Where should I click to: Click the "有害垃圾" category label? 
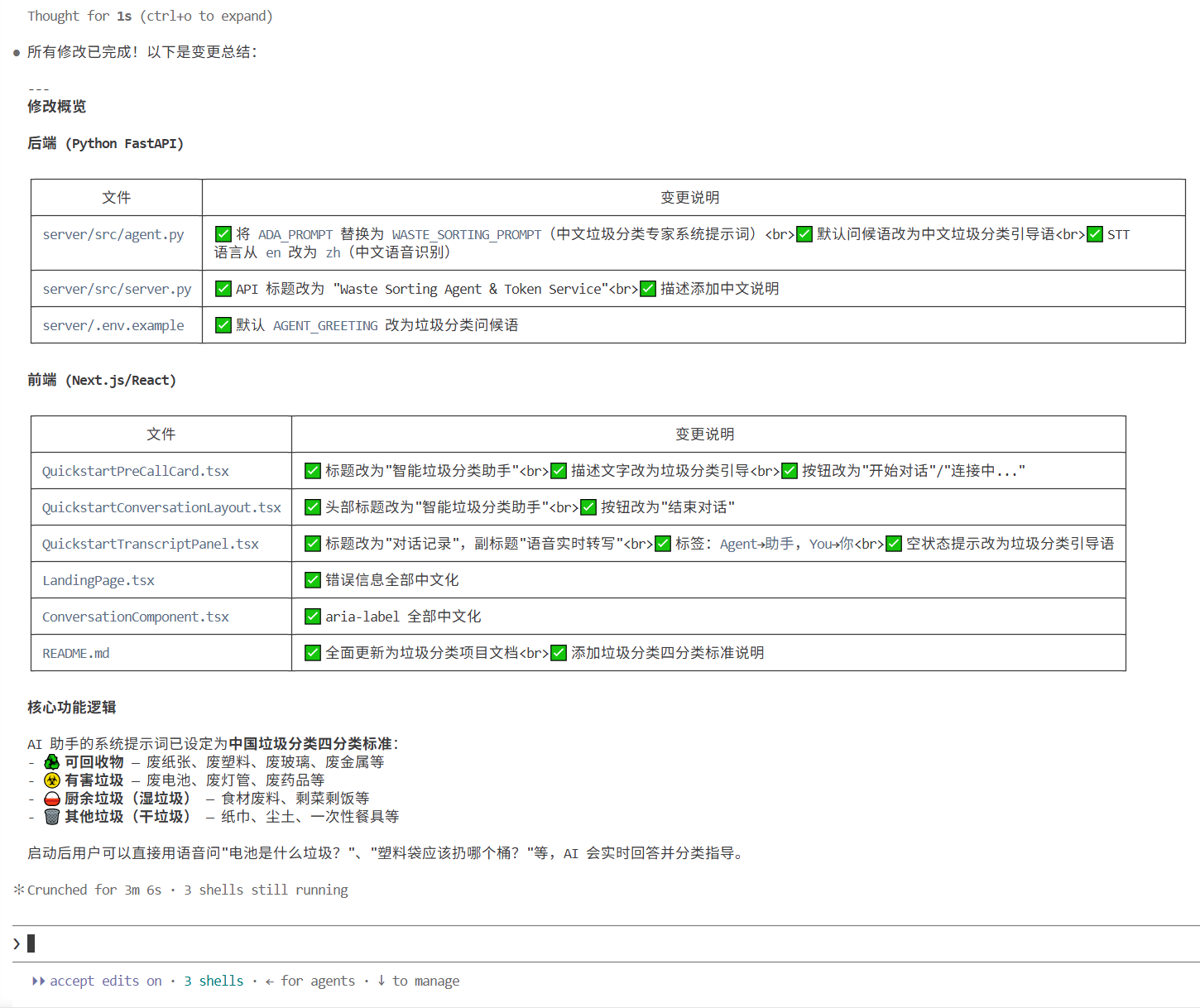[x=94, y=780]
